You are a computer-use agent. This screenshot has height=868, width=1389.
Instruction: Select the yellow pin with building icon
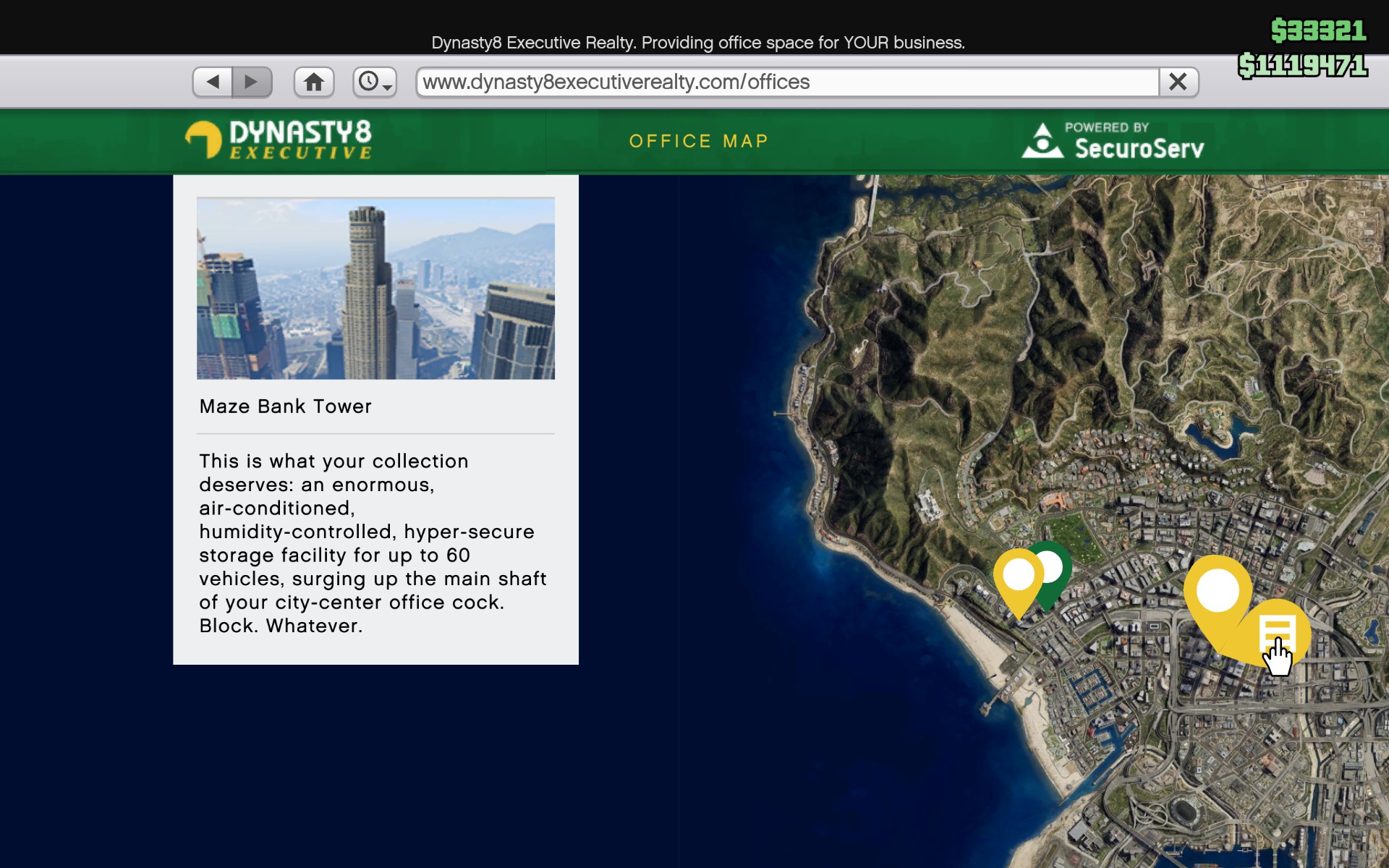click(x=1278, y=634)
